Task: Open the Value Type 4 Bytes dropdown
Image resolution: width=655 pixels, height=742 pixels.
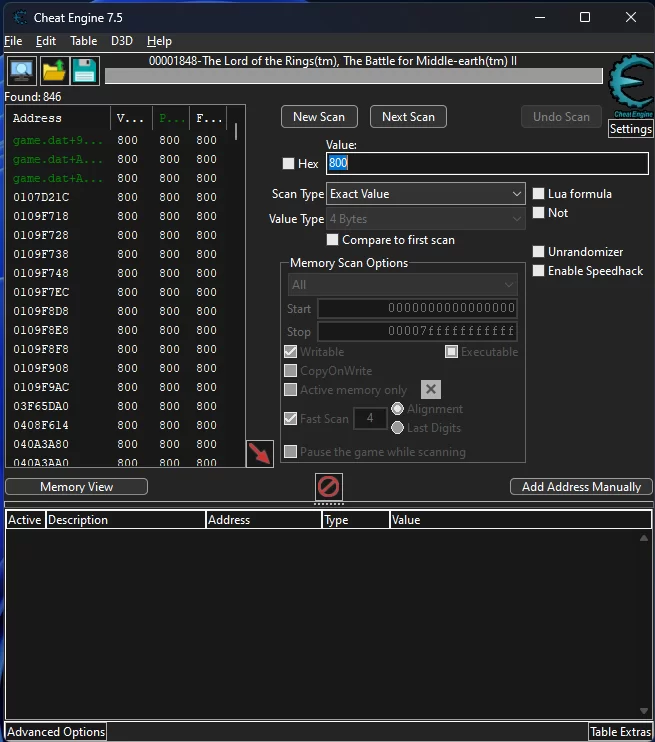Action: click(x=425, y=219)
